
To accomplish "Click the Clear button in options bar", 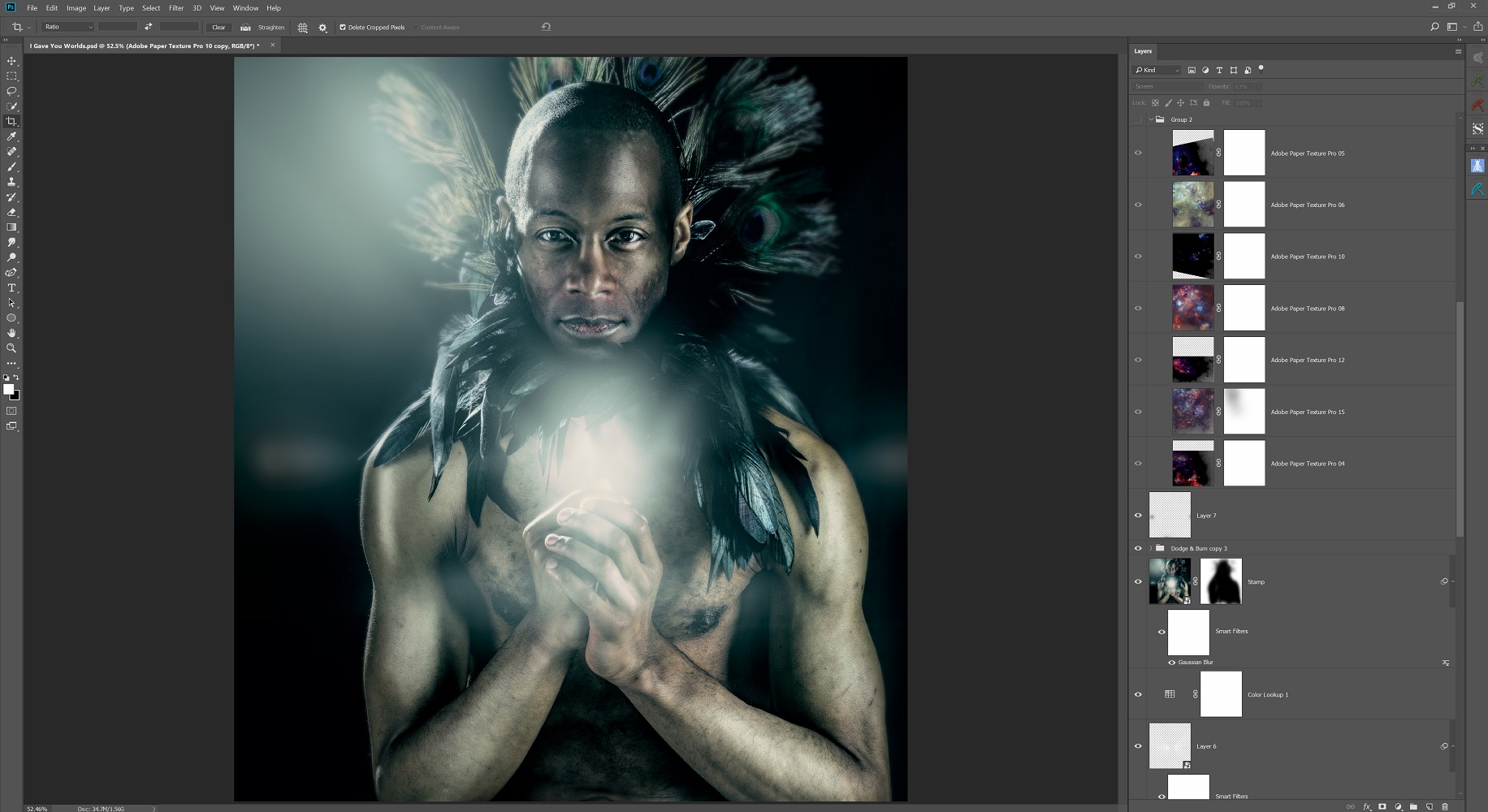I will tap(218, 28).
